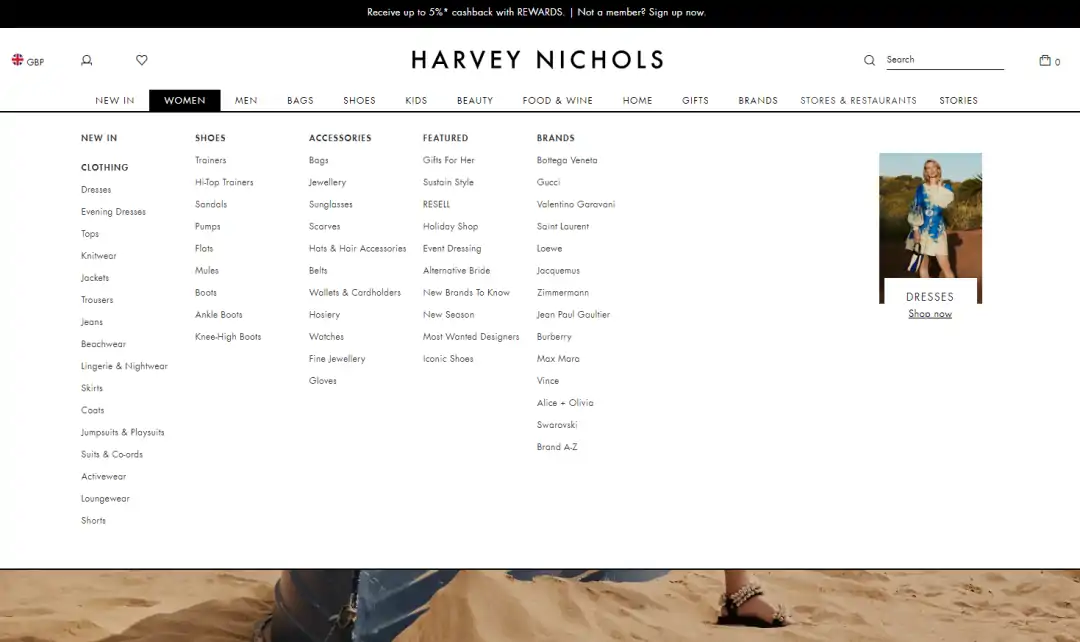Select Tops under Clothing
Viewport: 1080px width, 642px height.
[90, 234]
